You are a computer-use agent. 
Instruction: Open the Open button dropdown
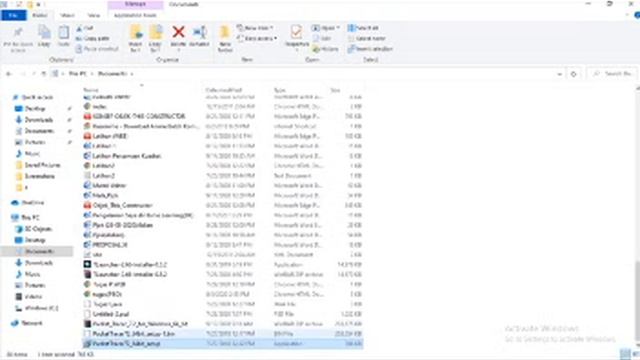[326, 28]
